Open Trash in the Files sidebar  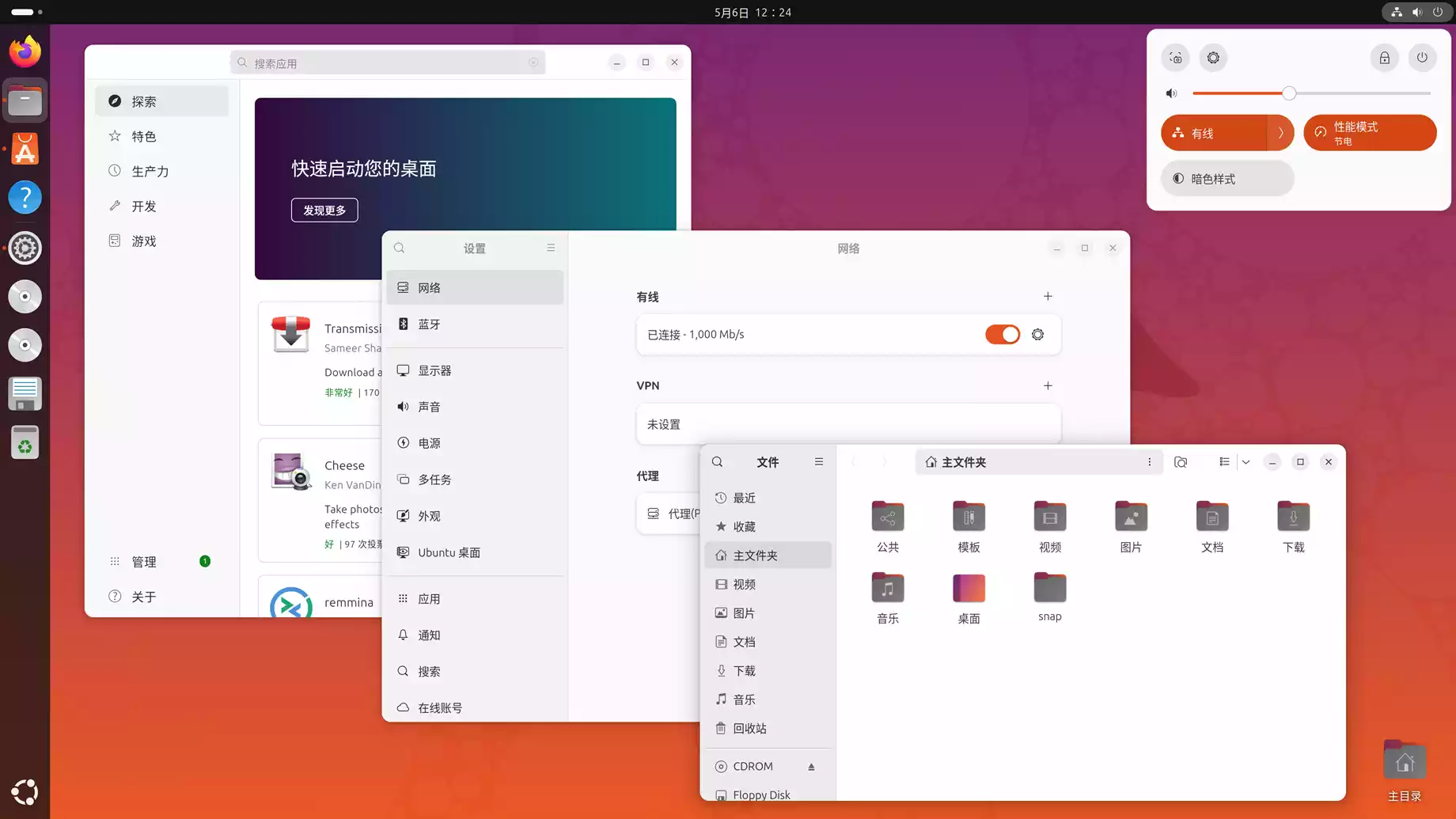click(749, 729)
